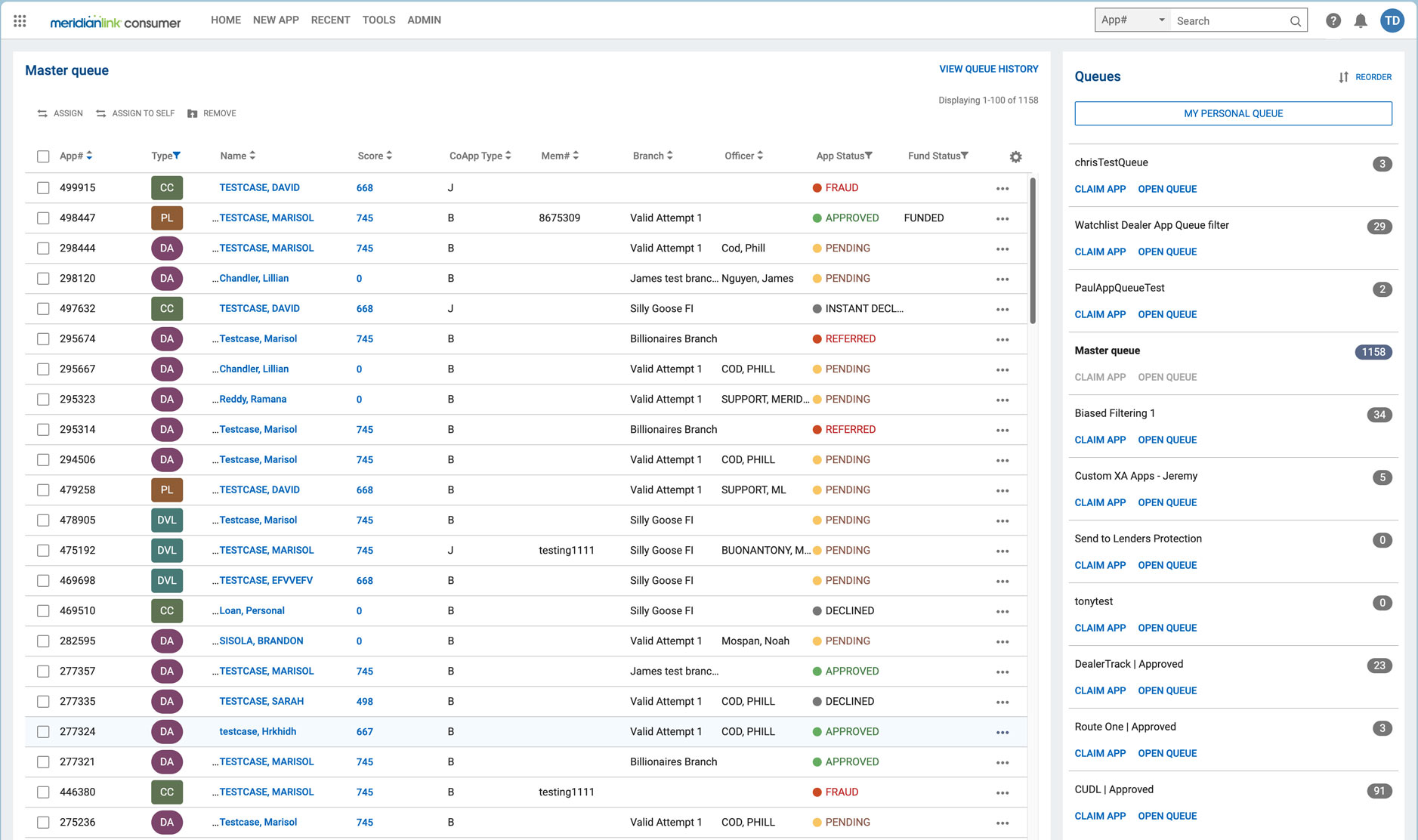Click the Reorder queues icon
Image resolution: width=1418 pixels, height=840 pixels.
1343,76
